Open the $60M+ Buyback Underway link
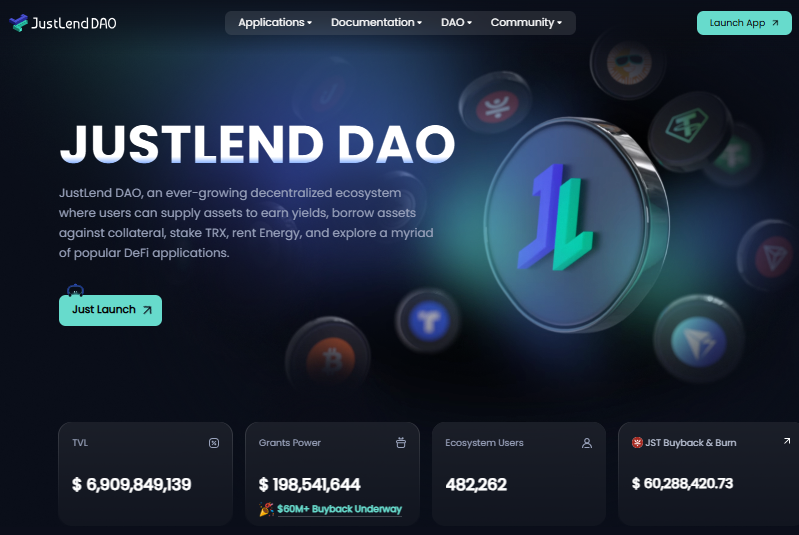799x535 pixels. coord(339,509)
